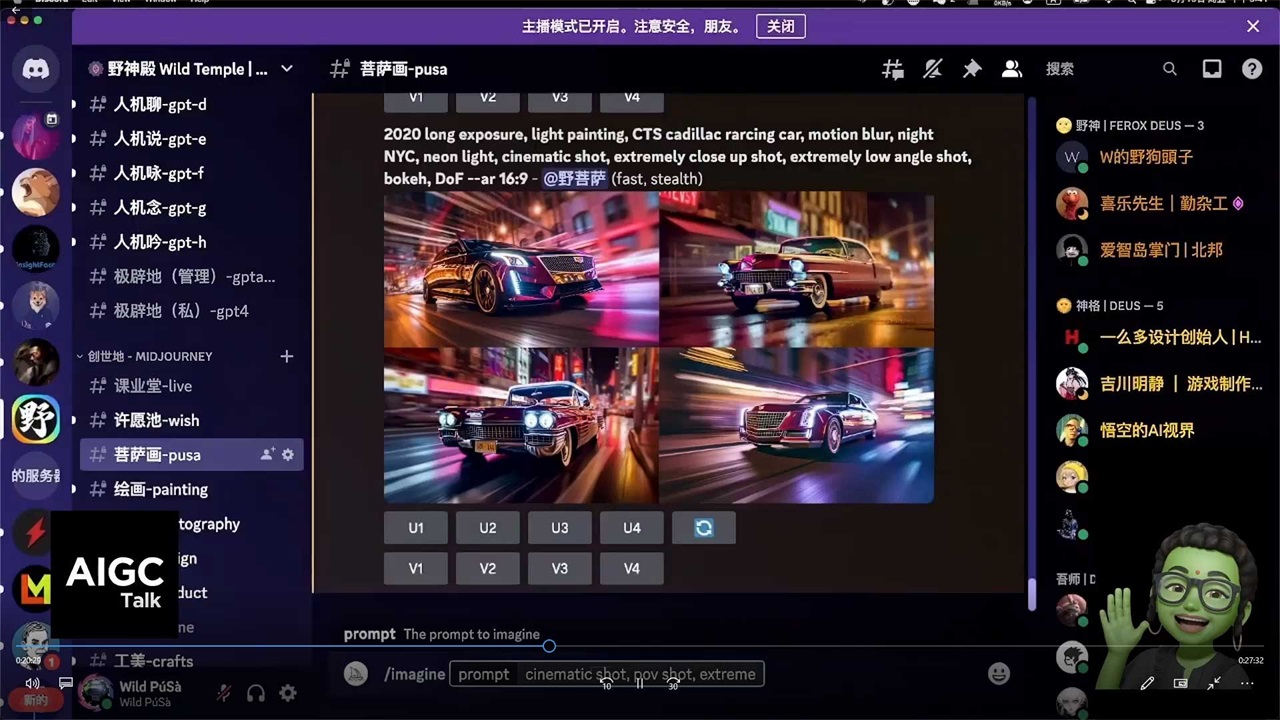
Task: Open the emoji picker in message box
Action: tap(998, 674)
